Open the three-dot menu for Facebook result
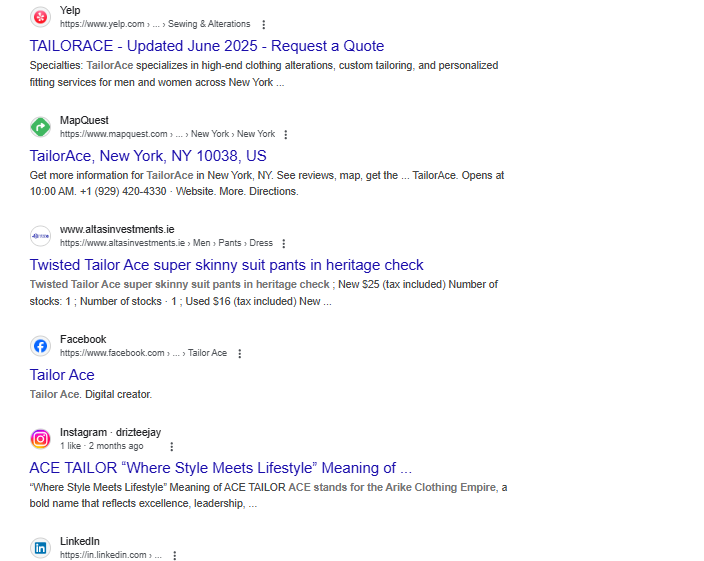 tap(240, 353)
